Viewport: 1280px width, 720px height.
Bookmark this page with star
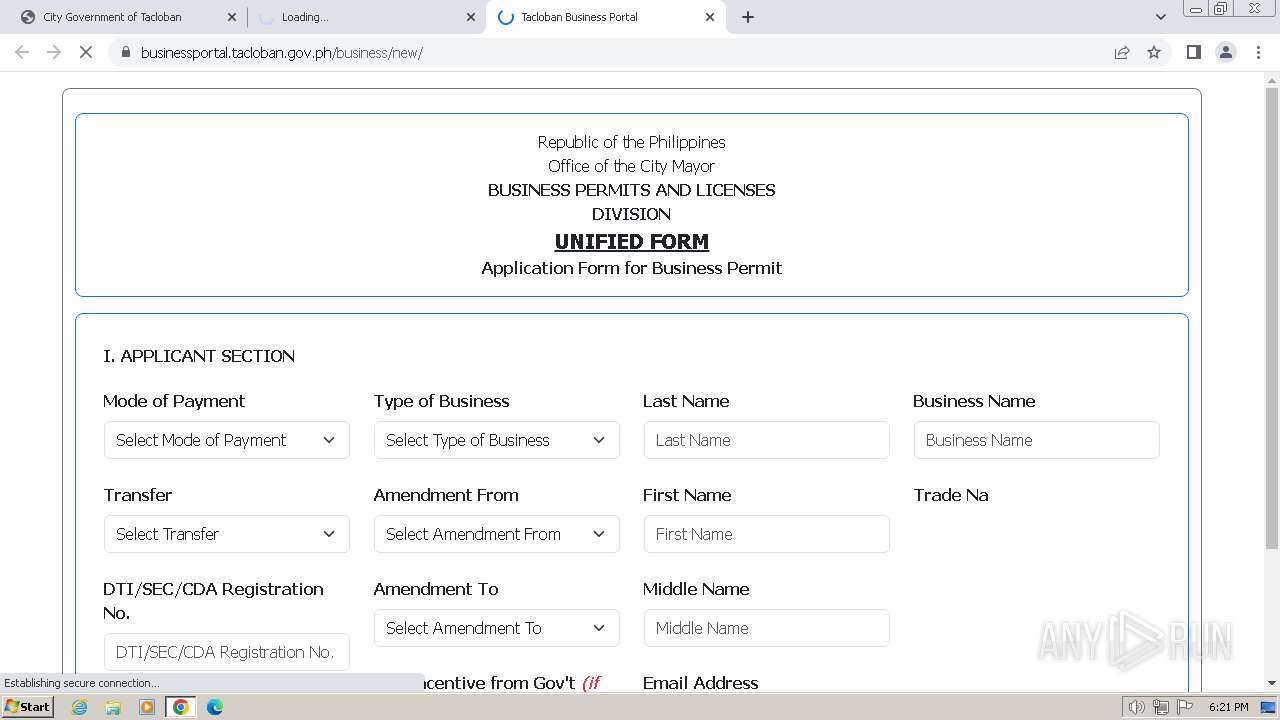1154,52
